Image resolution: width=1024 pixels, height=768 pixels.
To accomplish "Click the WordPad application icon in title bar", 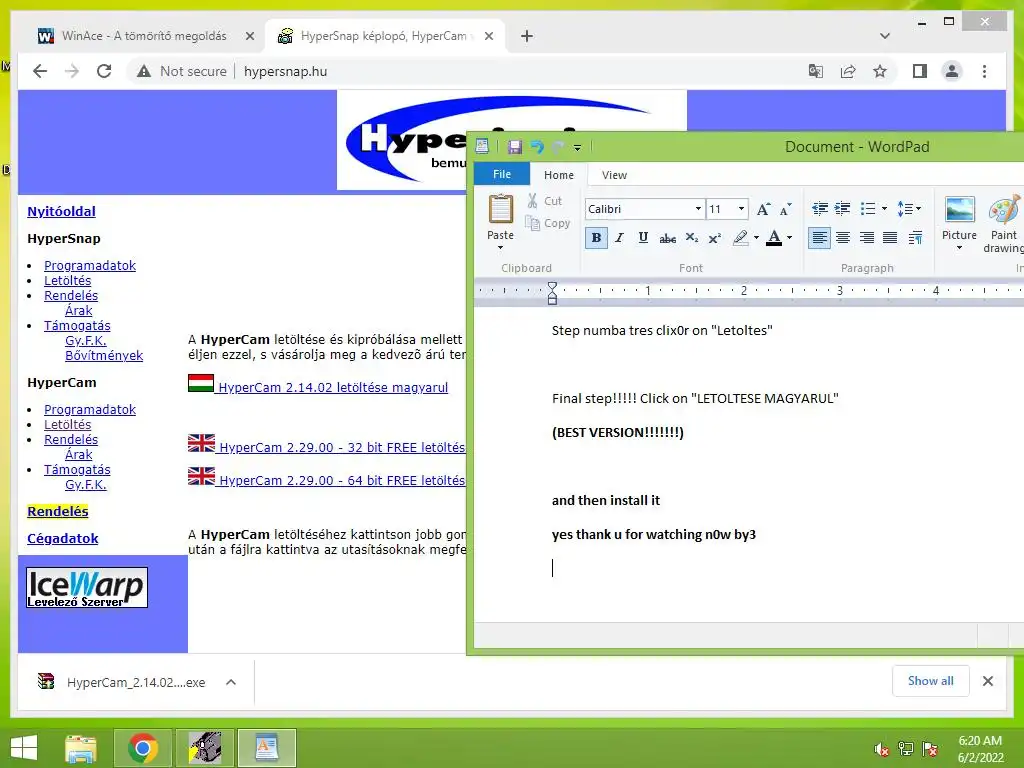I will click(482, 146).
